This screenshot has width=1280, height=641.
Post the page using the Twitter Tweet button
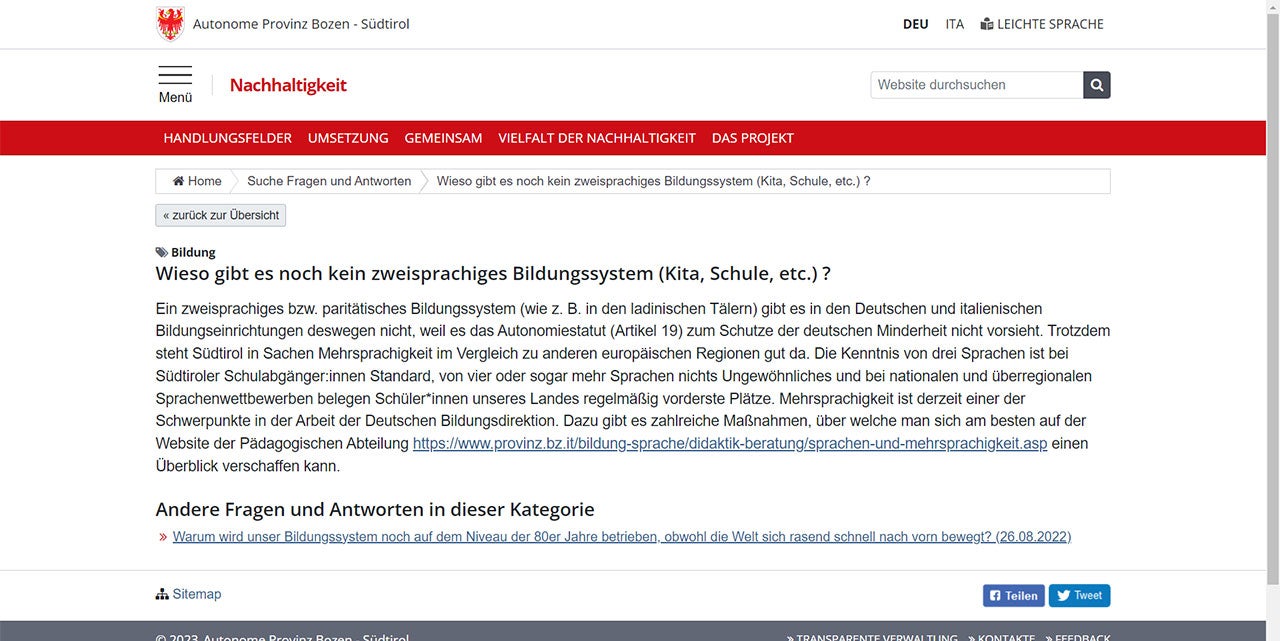click(1079, 595)
